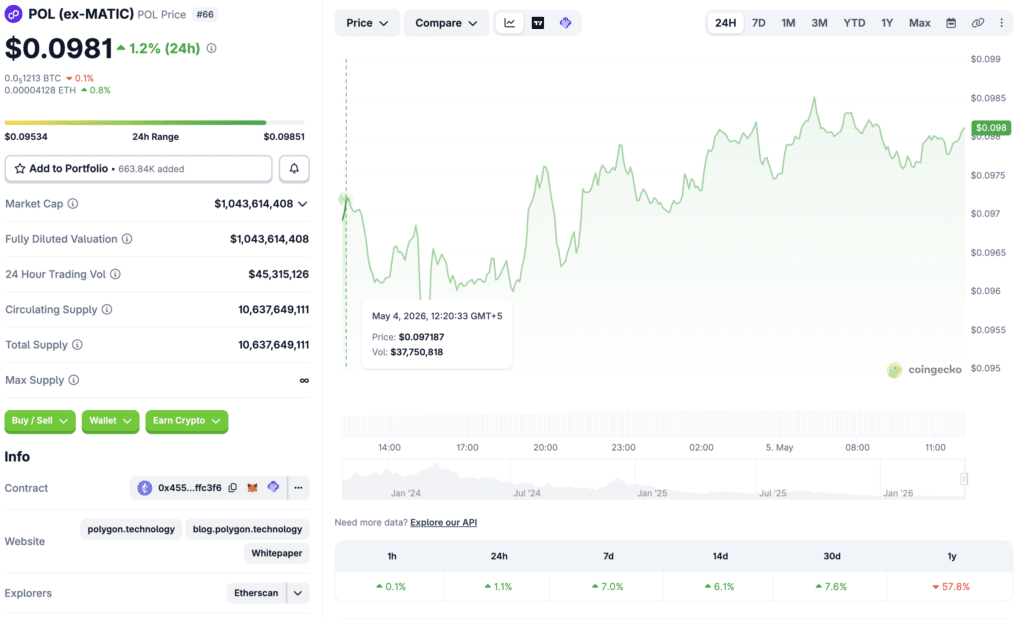This screenshot has width=1024, height=619.
Task: Click the purple chart mode icon
Action: 566,23
